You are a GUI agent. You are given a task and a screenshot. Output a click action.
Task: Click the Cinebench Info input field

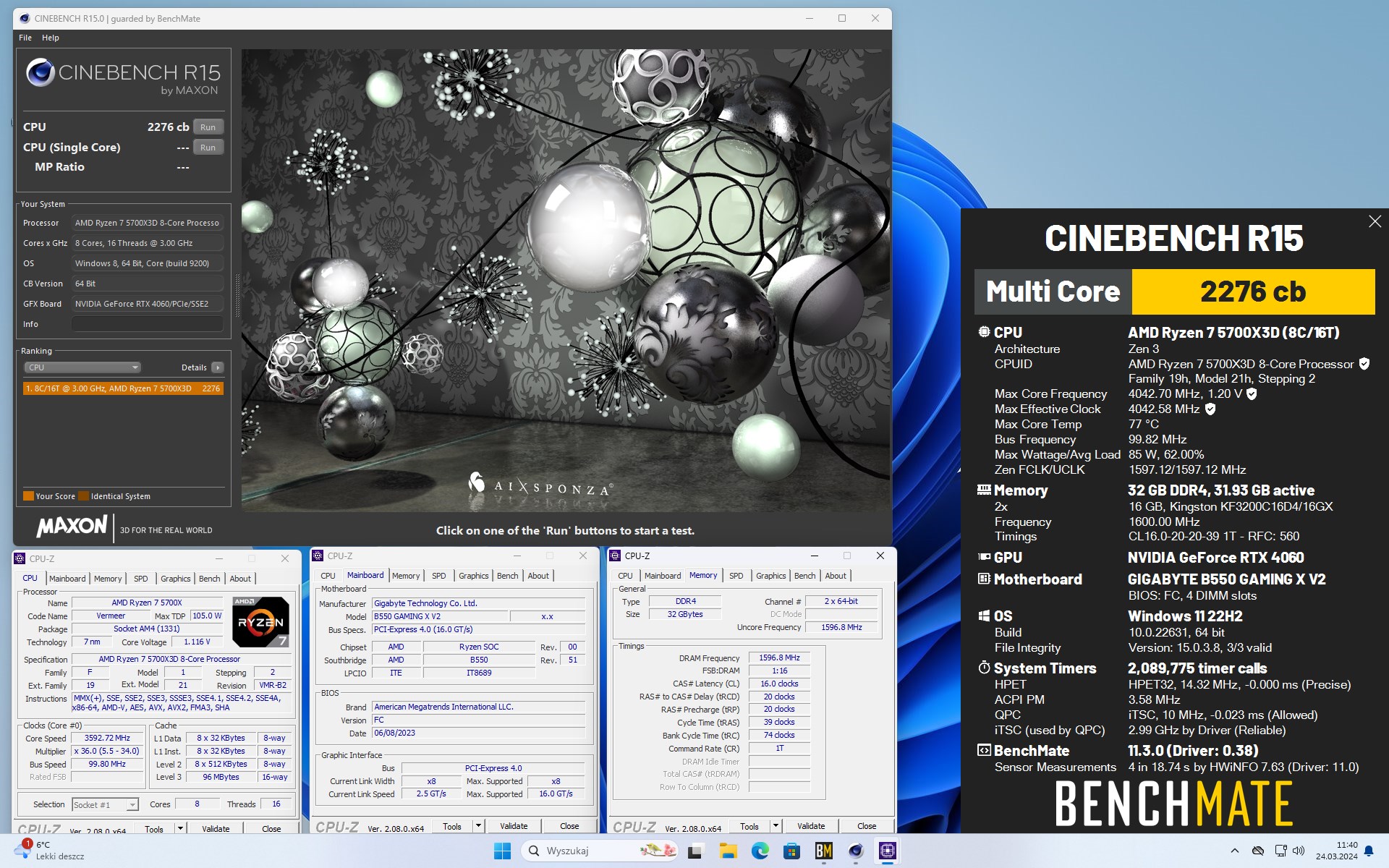coord(148,324)
